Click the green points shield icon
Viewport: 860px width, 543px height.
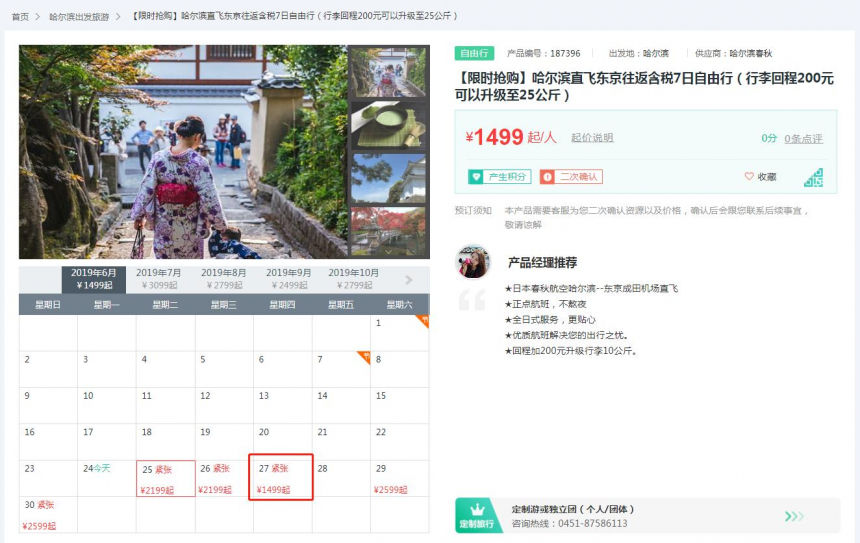(x=476, y=177)
